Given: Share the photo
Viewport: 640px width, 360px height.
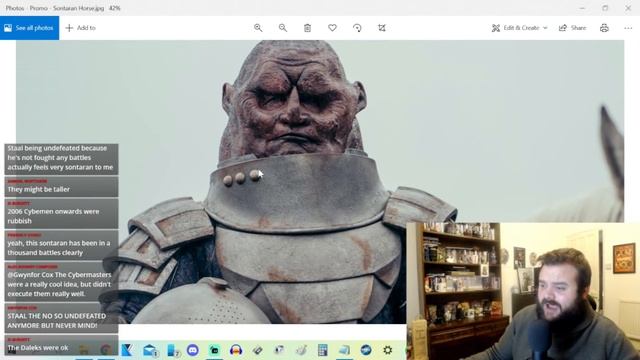Looking at the screenshot, I should click(572, 28).
